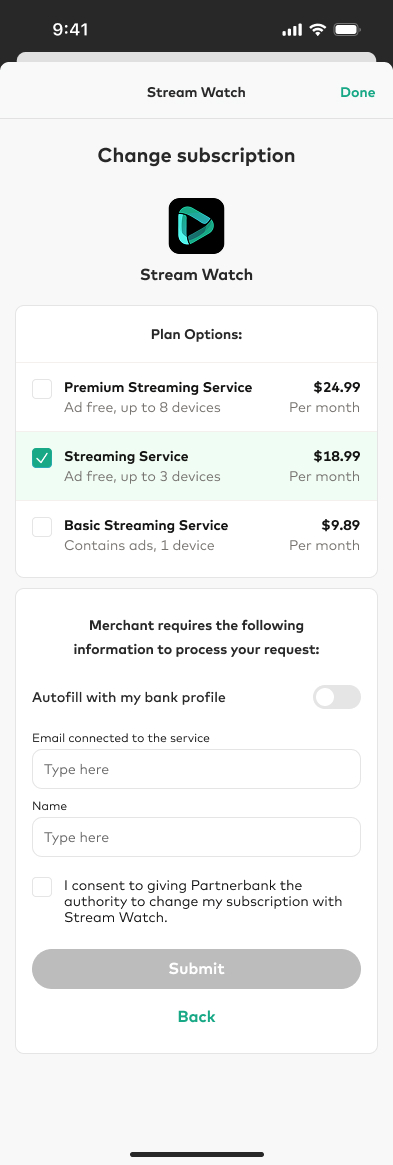Click the Email connected to the service field
Viewport: 393px width, 1165px height.
pos(196,769)
